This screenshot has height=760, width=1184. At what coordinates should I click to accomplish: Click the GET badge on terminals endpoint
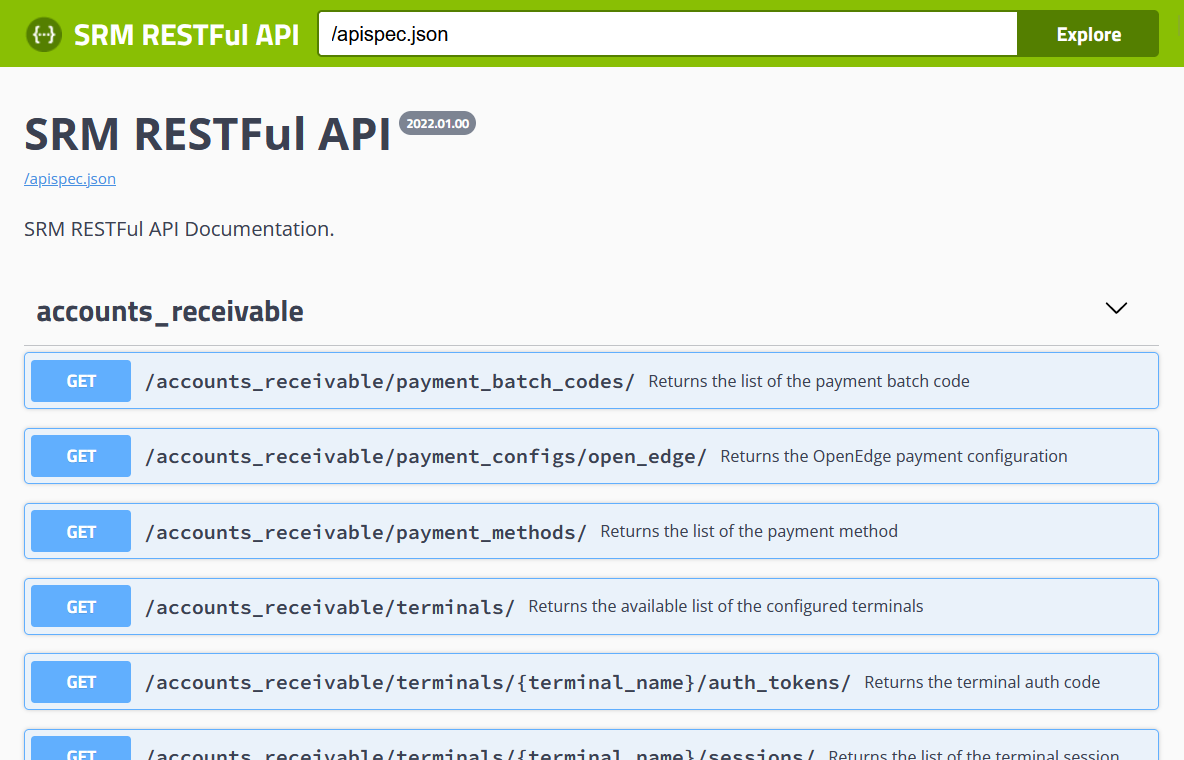pos(80,605)
